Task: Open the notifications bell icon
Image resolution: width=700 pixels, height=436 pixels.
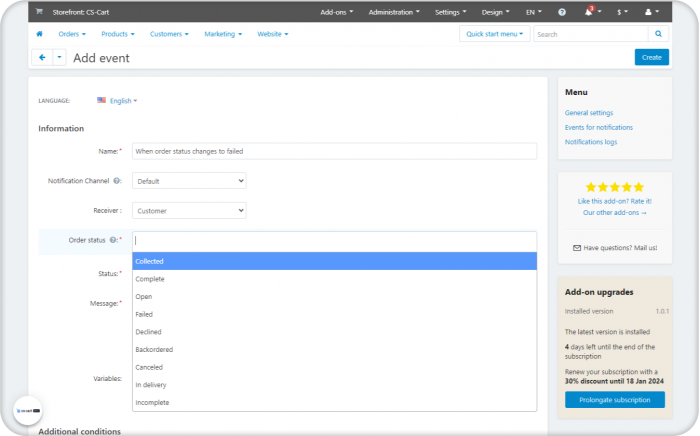Action: click(x=589, y=12)
